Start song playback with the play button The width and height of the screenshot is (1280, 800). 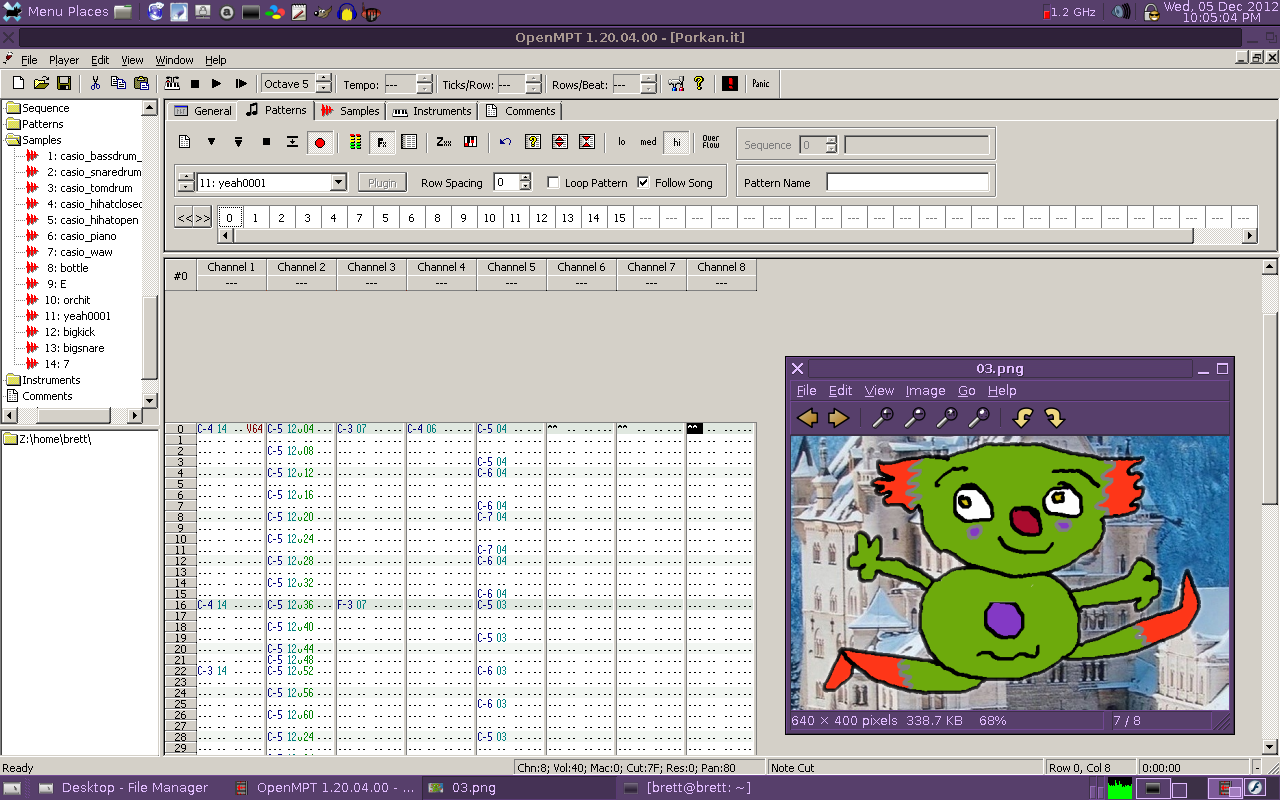pos(217,84)
